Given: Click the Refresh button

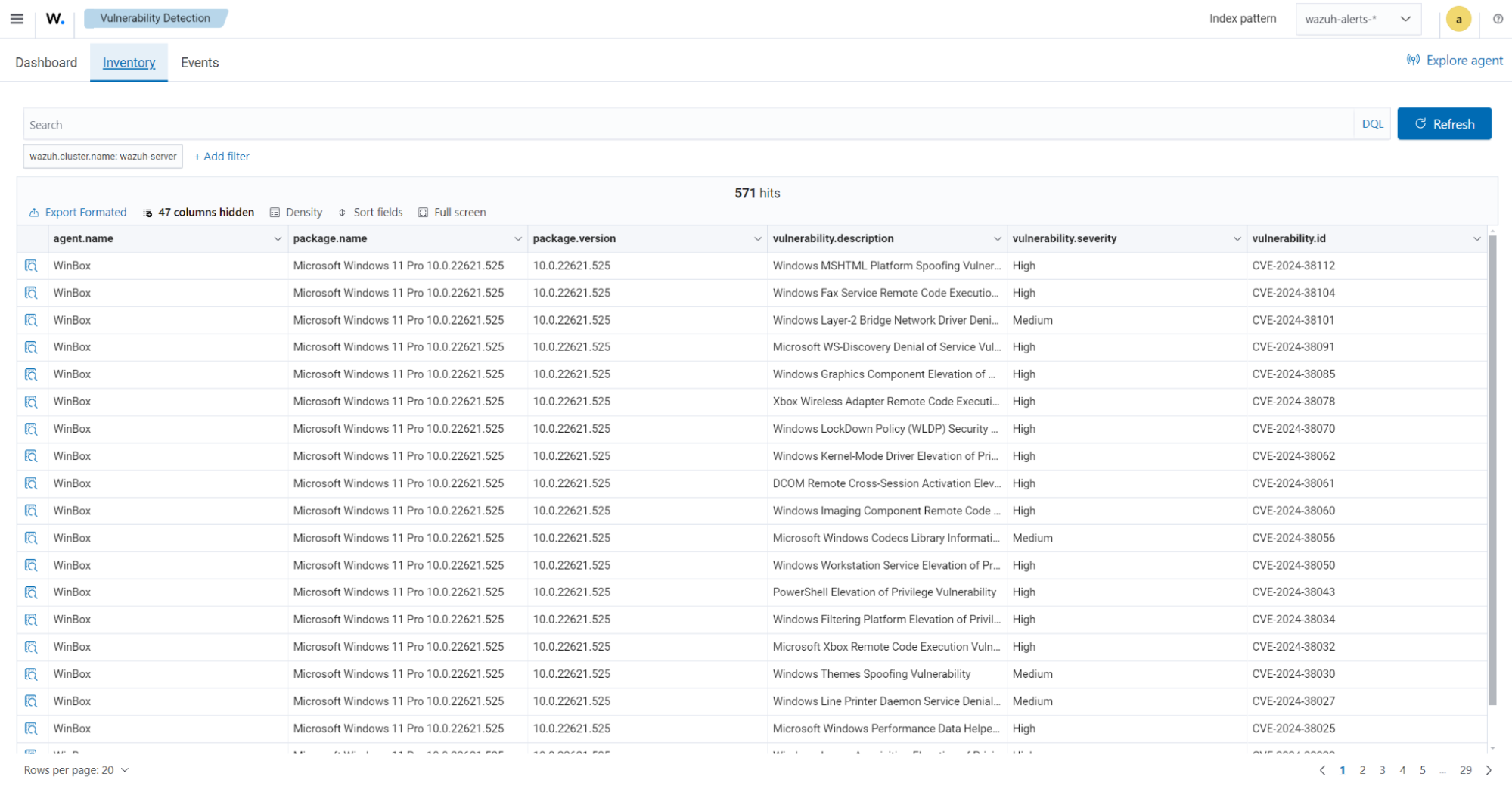Looking at the screenshot, I should 1444,123.
